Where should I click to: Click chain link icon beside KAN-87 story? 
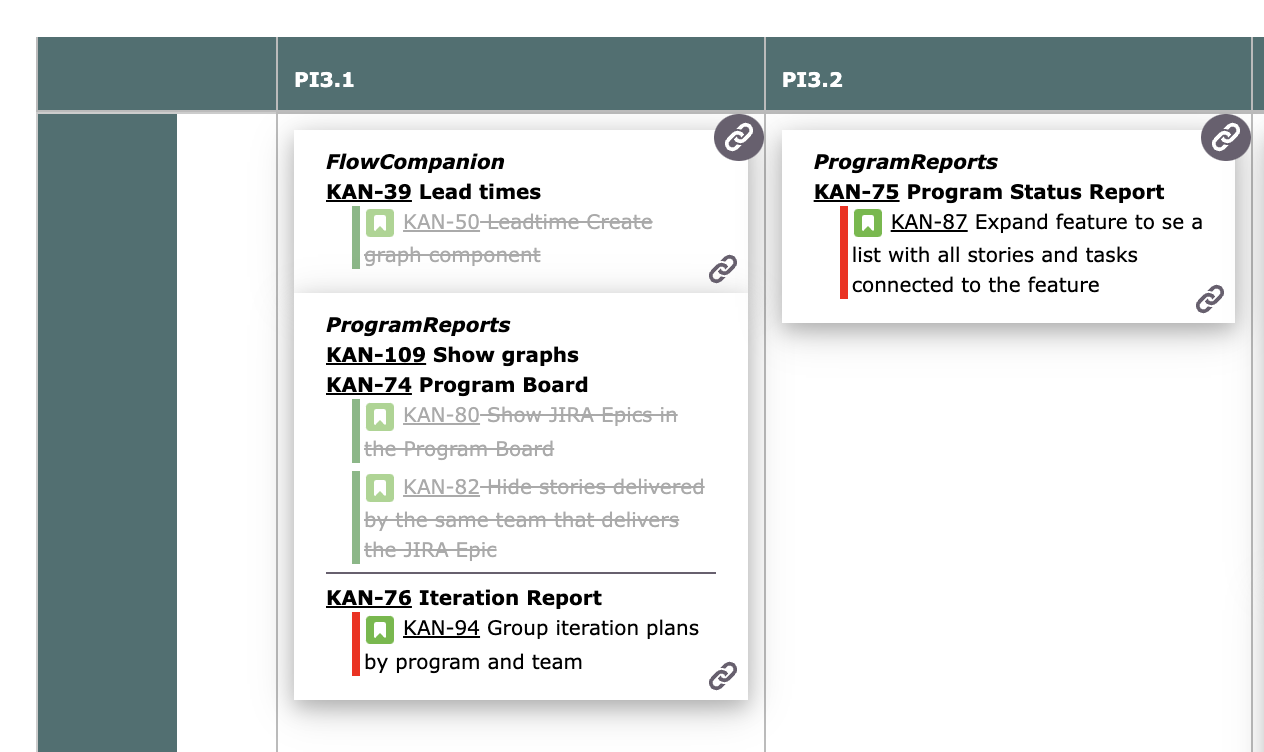[x=1210, y=299]
